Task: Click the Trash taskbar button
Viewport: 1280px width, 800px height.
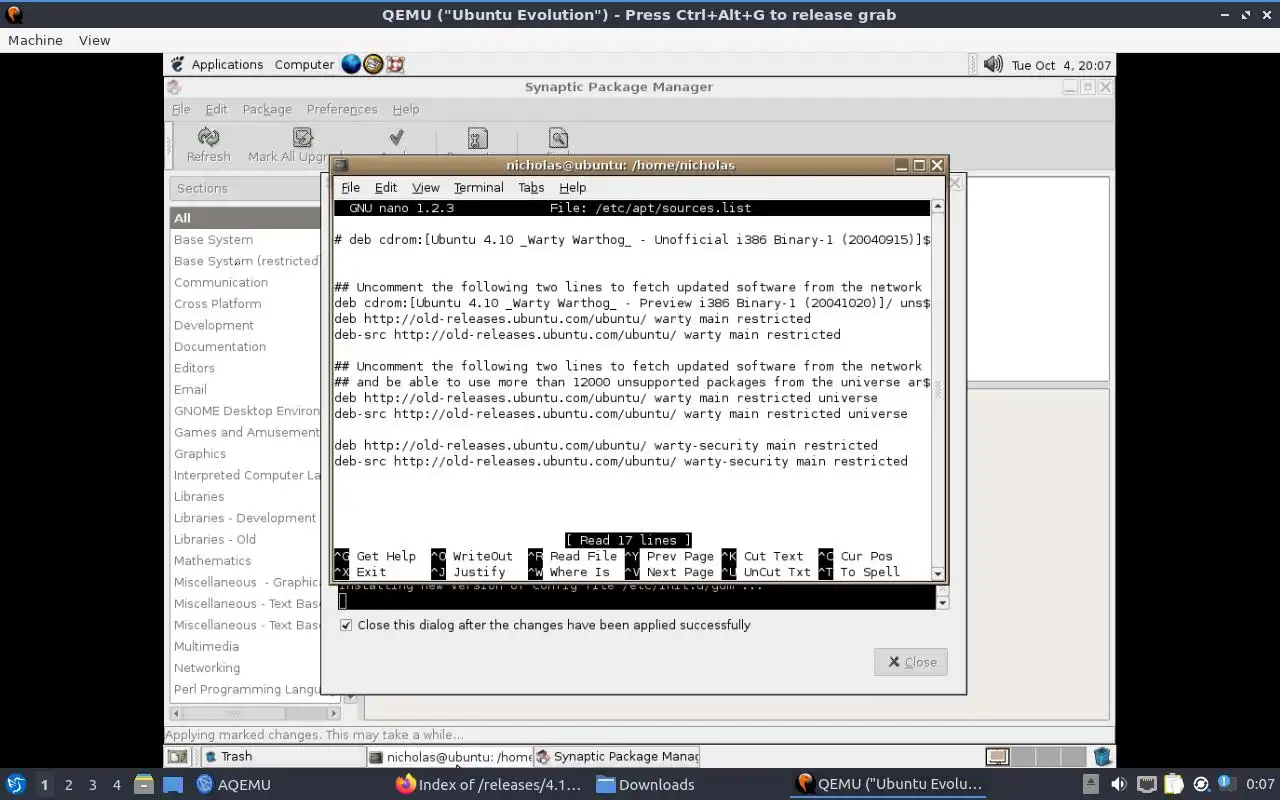Action: tap(282, 757)
